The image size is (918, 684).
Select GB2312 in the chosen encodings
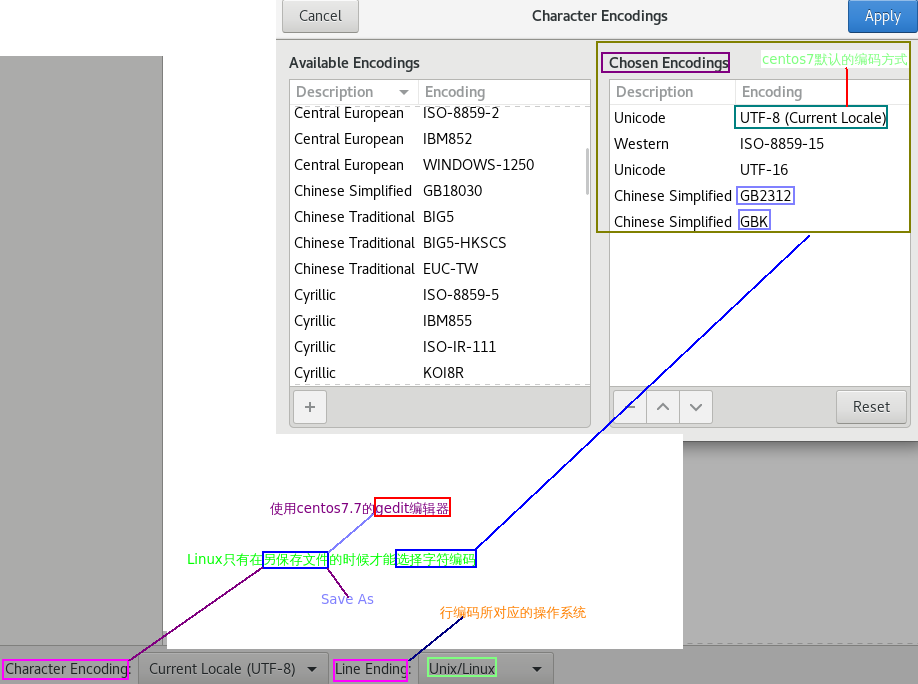coord(759,196)
